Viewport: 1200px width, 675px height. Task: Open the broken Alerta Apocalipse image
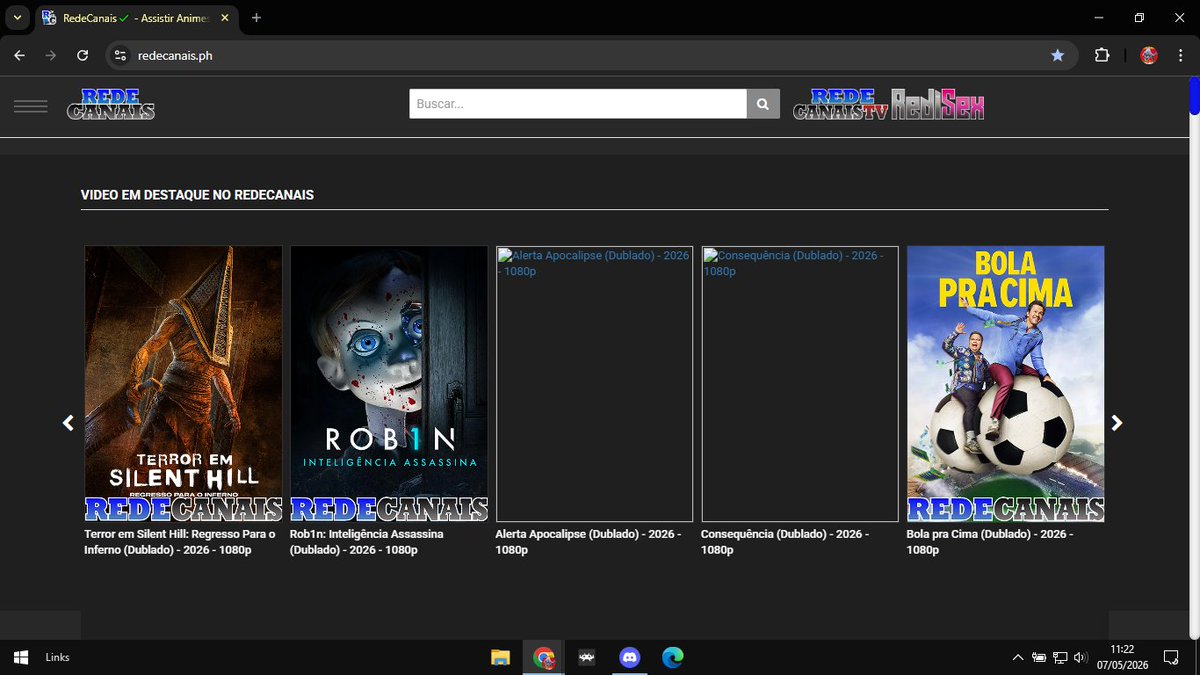[595, 384]
